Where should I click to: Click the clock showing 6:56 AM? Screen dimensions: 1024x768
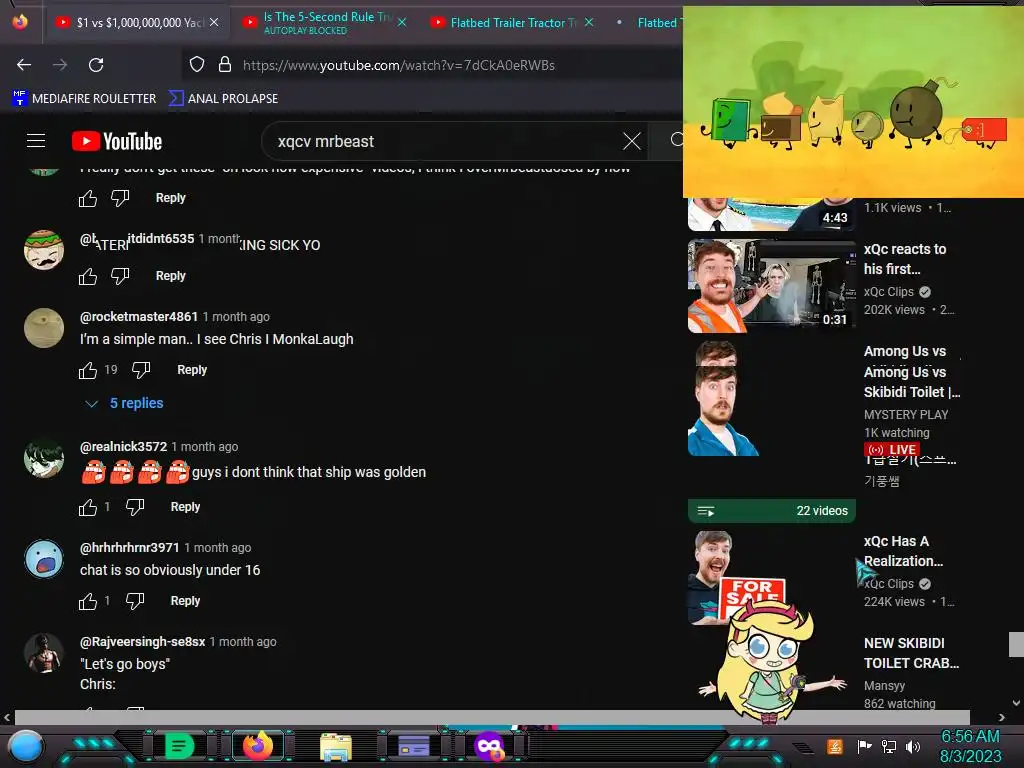pos(970,746)
